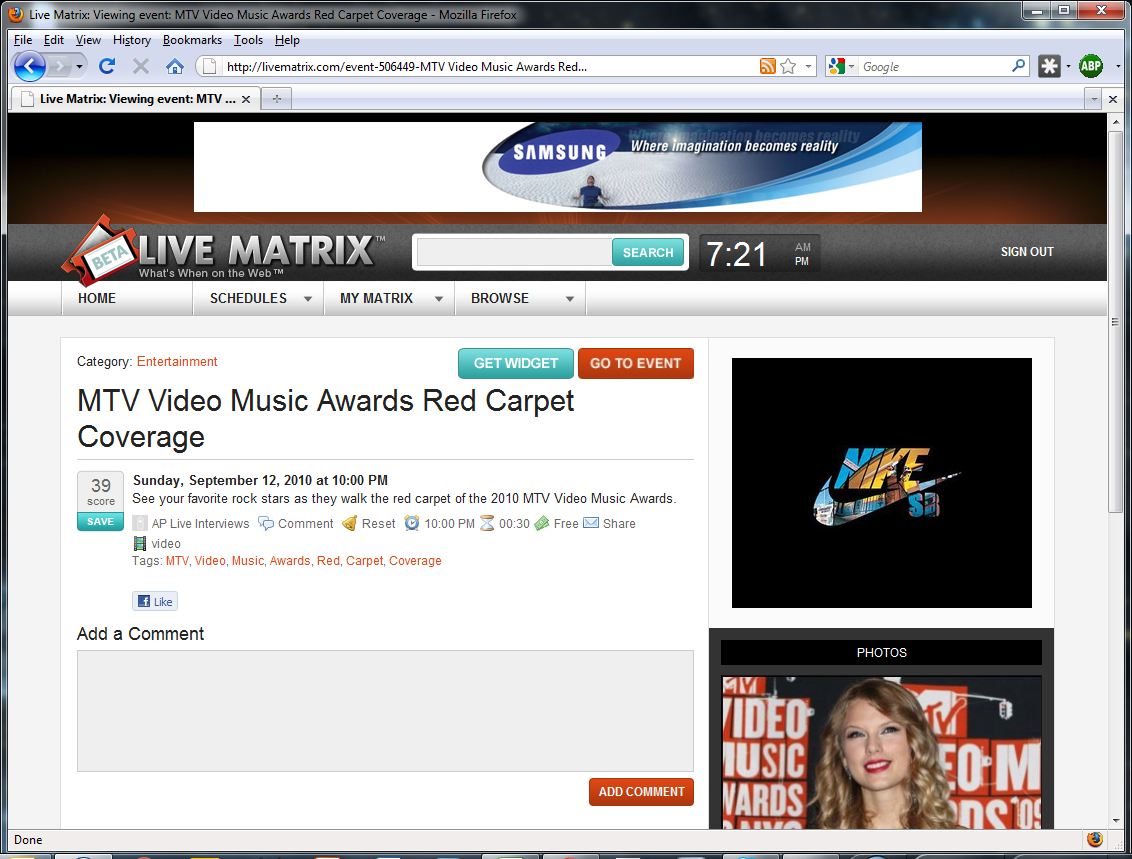The width and height of the screenshot is (1132, 859).
Task: Open the View menu
Action: point(88,40)
